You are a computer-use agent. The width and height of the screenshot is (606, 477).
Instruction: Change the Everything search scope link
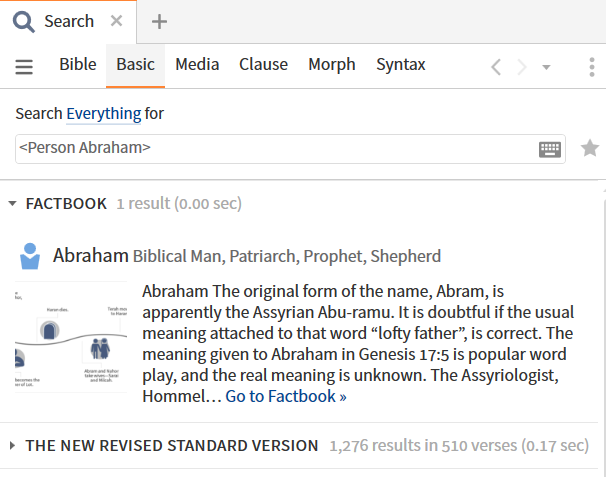pyautogui.click(x=104, y=114)
